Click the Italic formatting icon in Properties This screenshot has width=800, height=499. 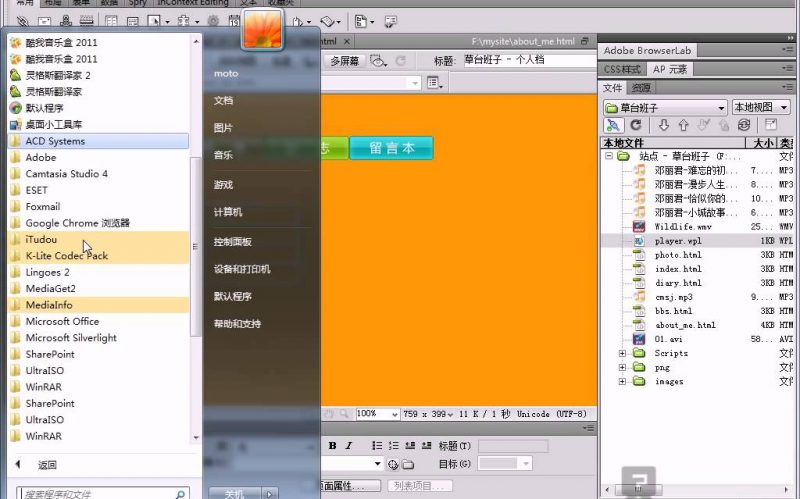tap(348, 446)
